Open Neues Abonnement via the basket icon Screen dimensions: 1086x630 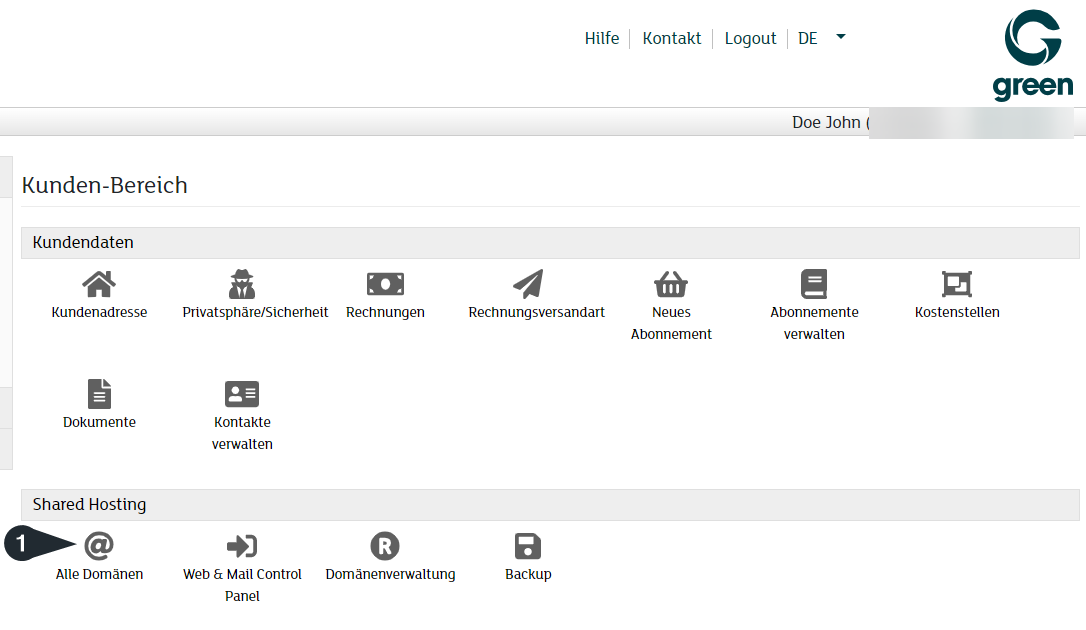tap(671, 285)
